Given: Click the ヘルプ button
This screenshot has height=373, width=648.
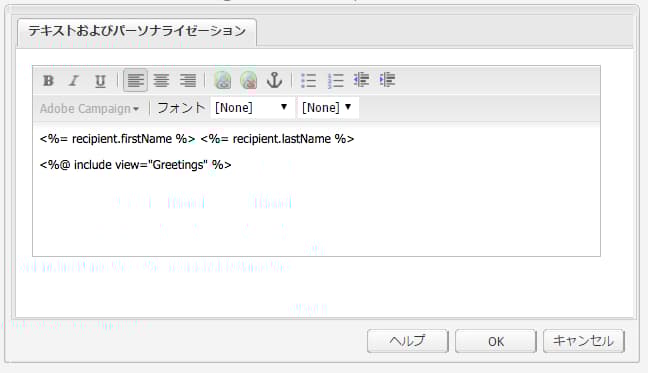Looking at the screenshot, I should pyautogui.click(x=407, y=341).
